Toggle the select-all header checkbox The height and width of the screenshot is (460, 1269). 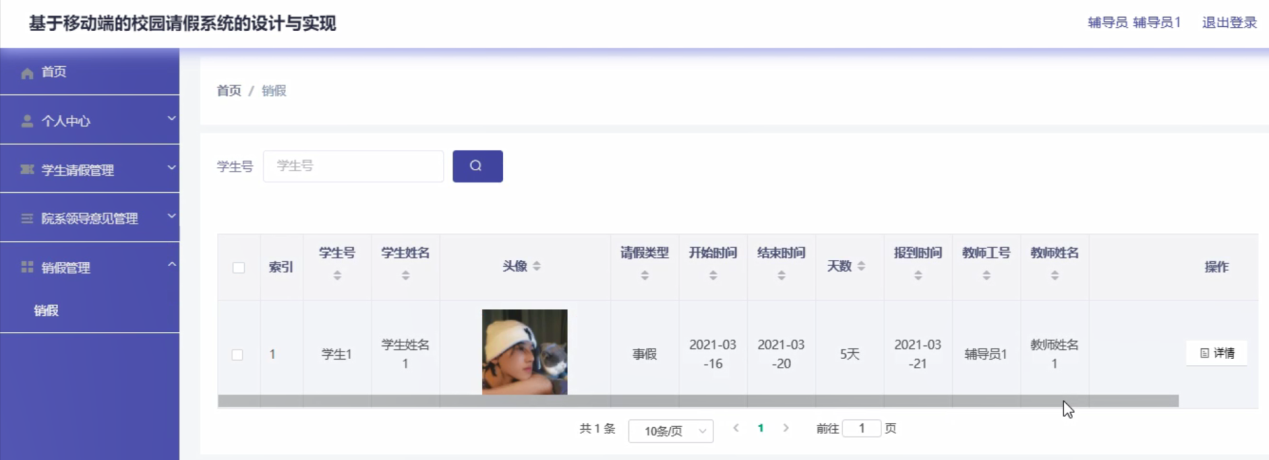click(x=238, y=267)
